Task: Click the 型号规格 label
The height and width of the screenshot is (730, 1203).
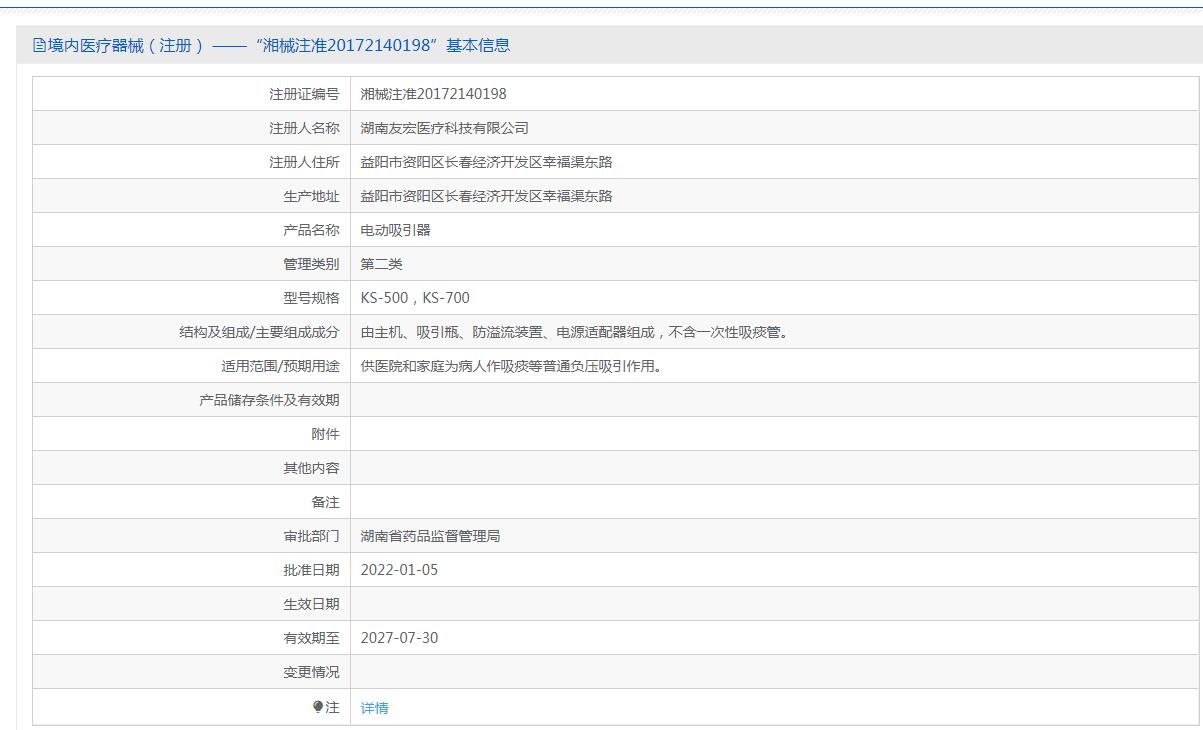Action: 311,298
